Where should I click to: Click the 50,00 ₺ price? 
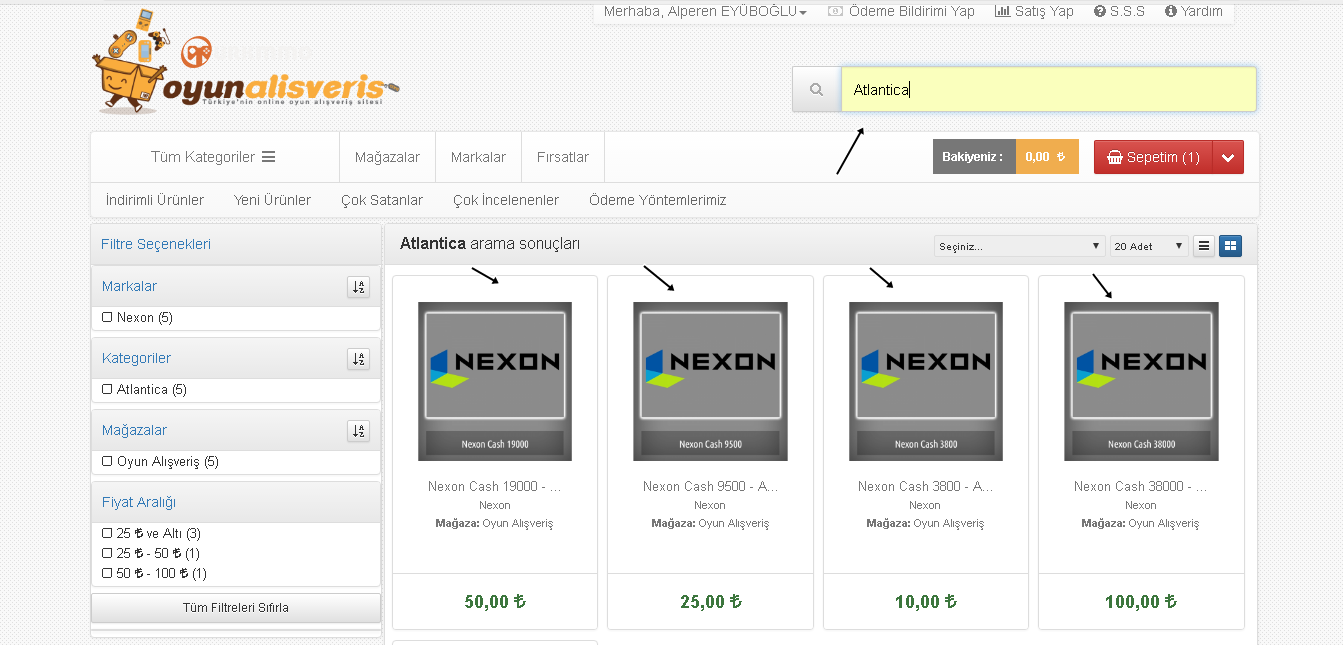pyautogui.click(x=495, y=602)
